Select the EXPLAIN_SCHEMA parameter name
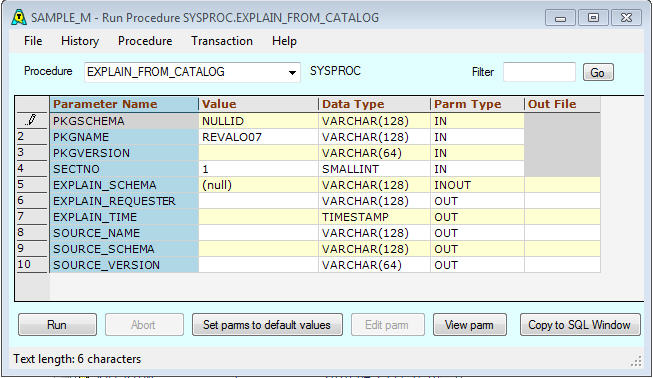The width and height of the screenshot is (653, 378). (x=124, y=185)
